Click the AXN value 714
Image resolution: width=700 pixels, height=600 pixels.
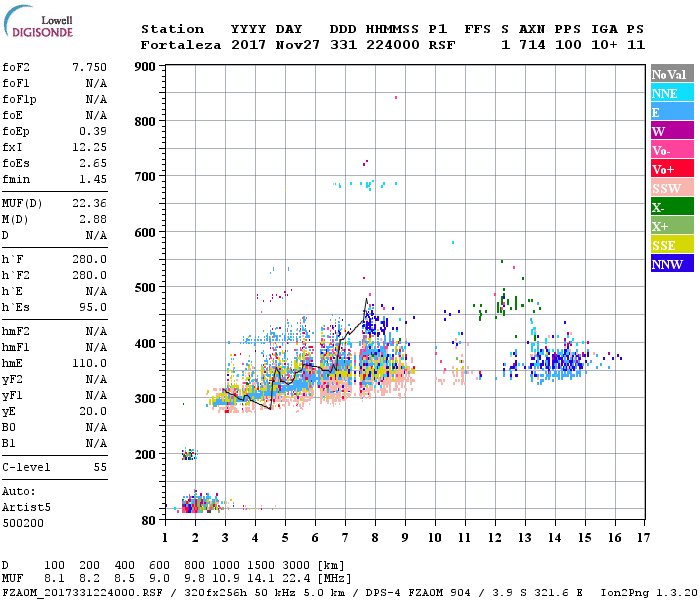532,45
